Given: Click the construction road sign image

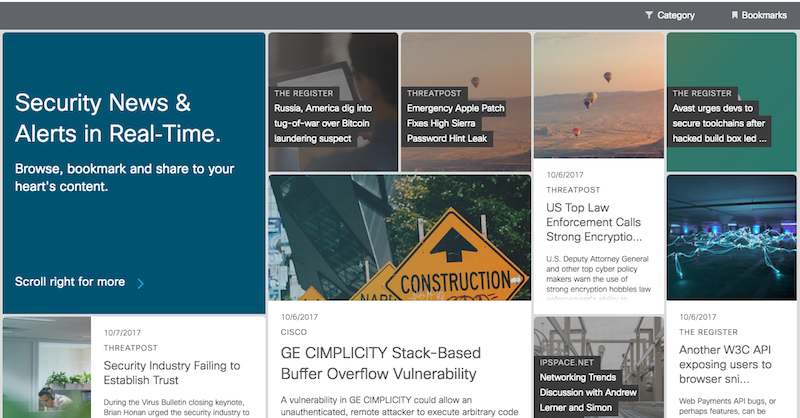Looking at the screenshot, I should [399, 237].
